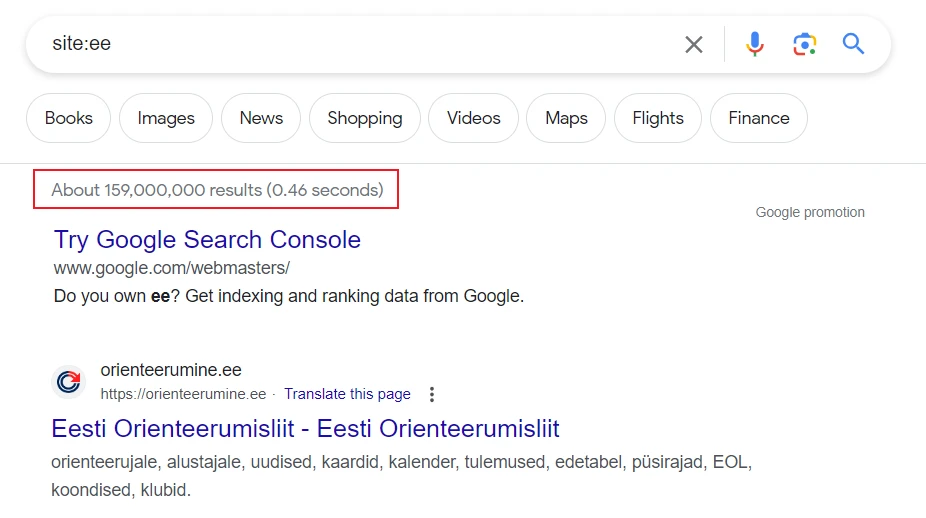Click into the site:ee search field
The height and width of the screenshot is (518, 926).
tap(350, 44)
